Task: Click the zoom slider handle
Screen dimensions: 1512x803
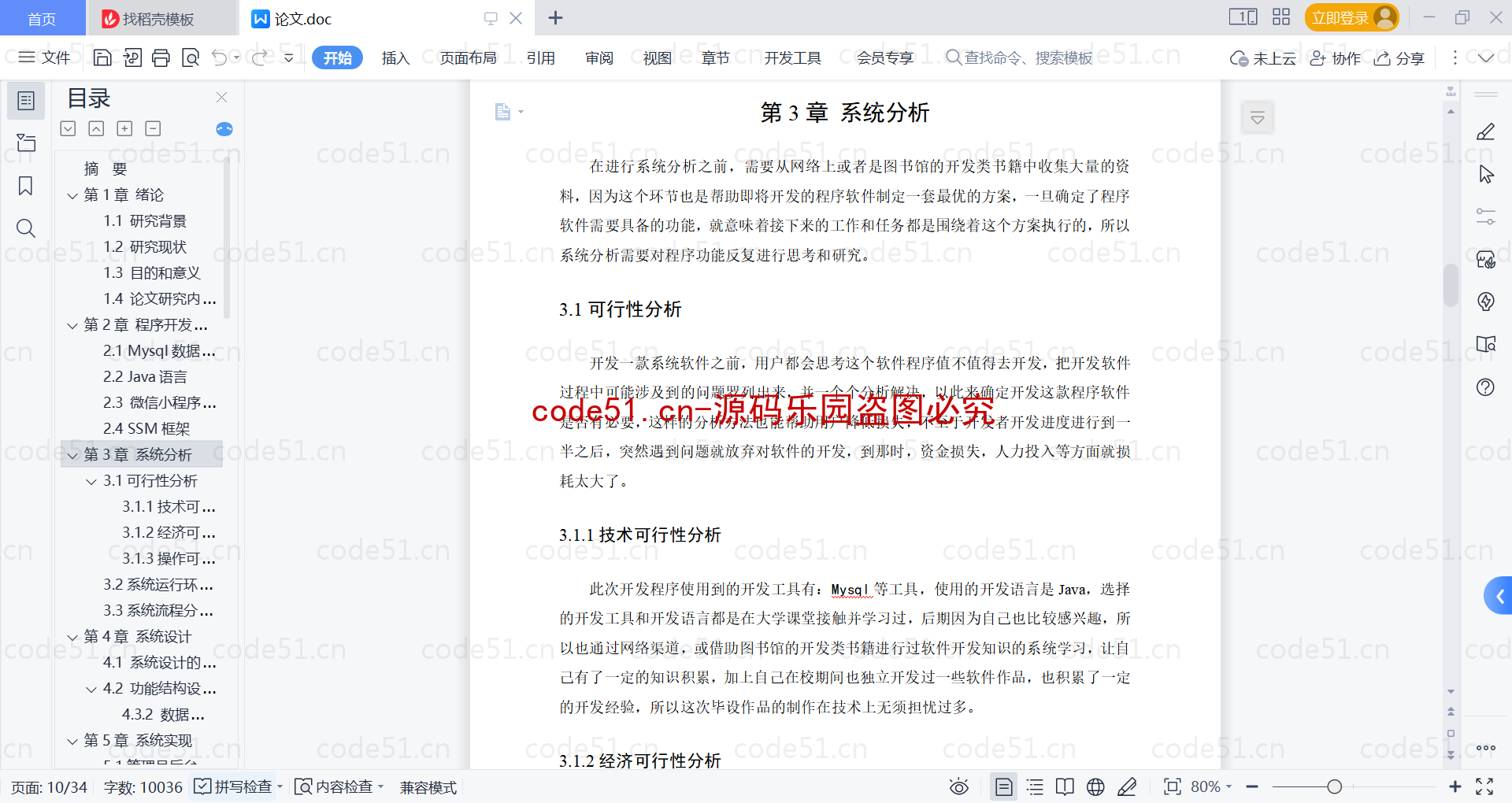Action: (1334, 786)
